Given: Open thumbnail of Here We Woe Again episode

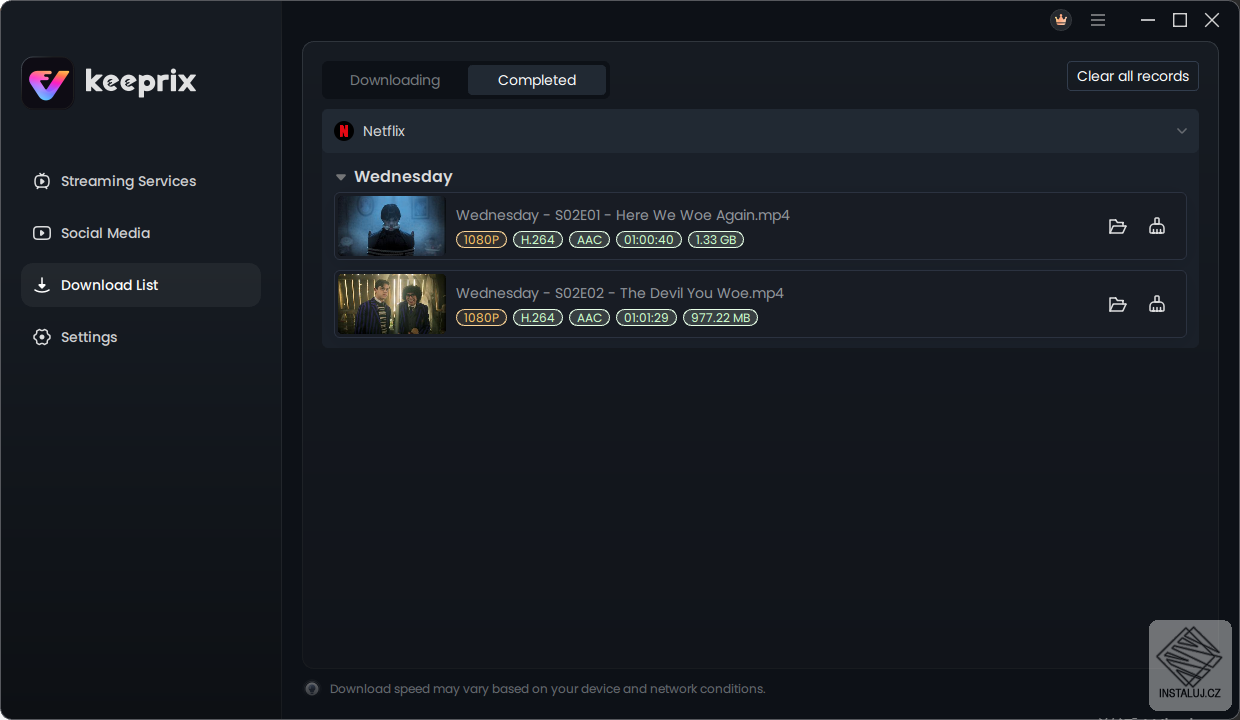Looking at the screenshot, I should 391,226.
